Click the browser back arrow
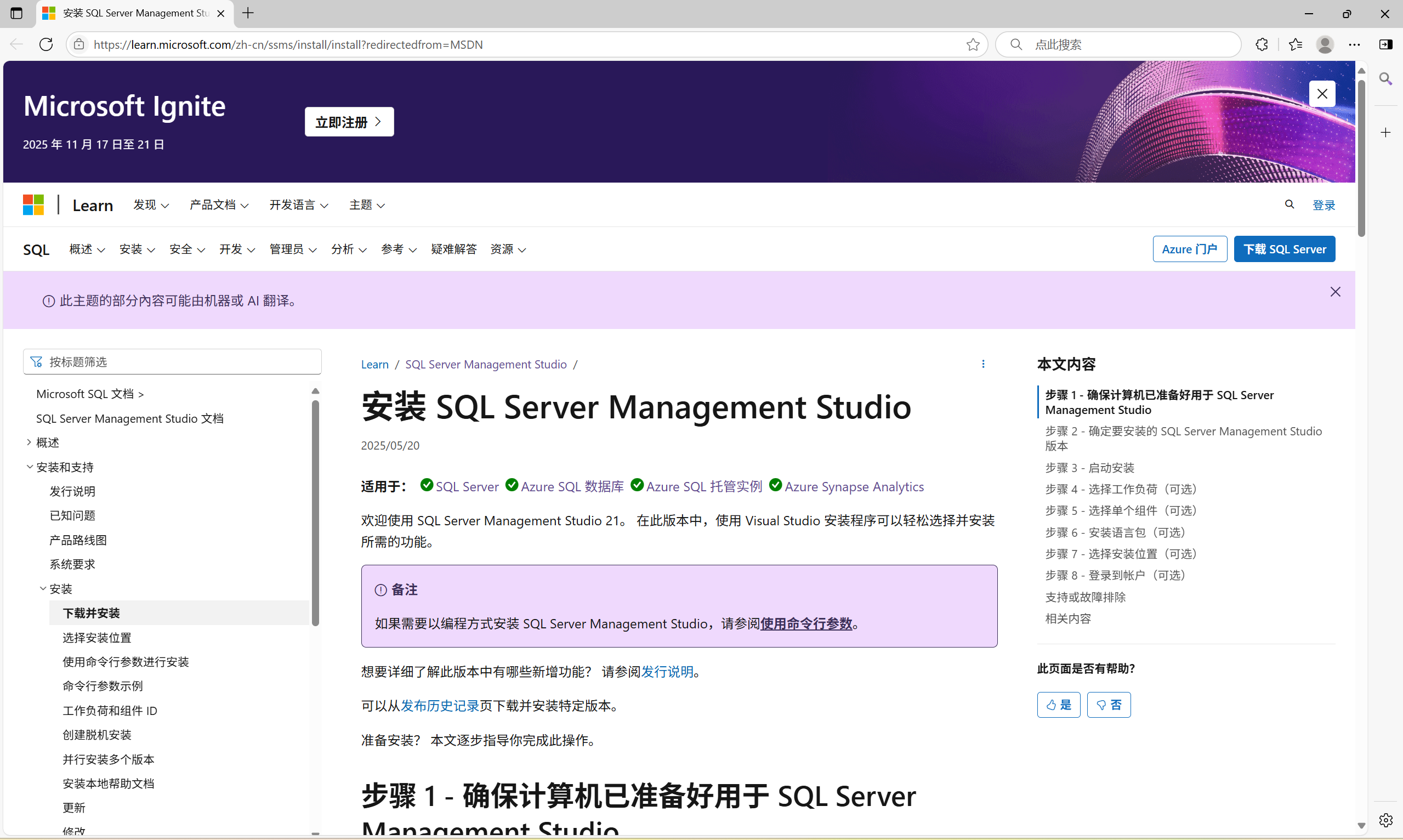The width and height of the screenshot is (1403, 840). pos(15,44)
